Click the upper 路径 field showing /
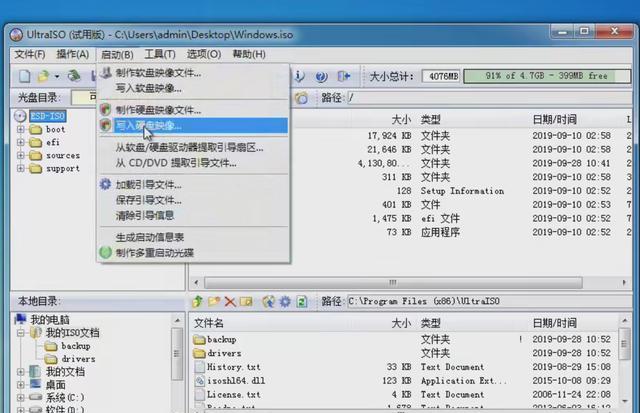The image size is (640, 413). (x=489, y=98)
